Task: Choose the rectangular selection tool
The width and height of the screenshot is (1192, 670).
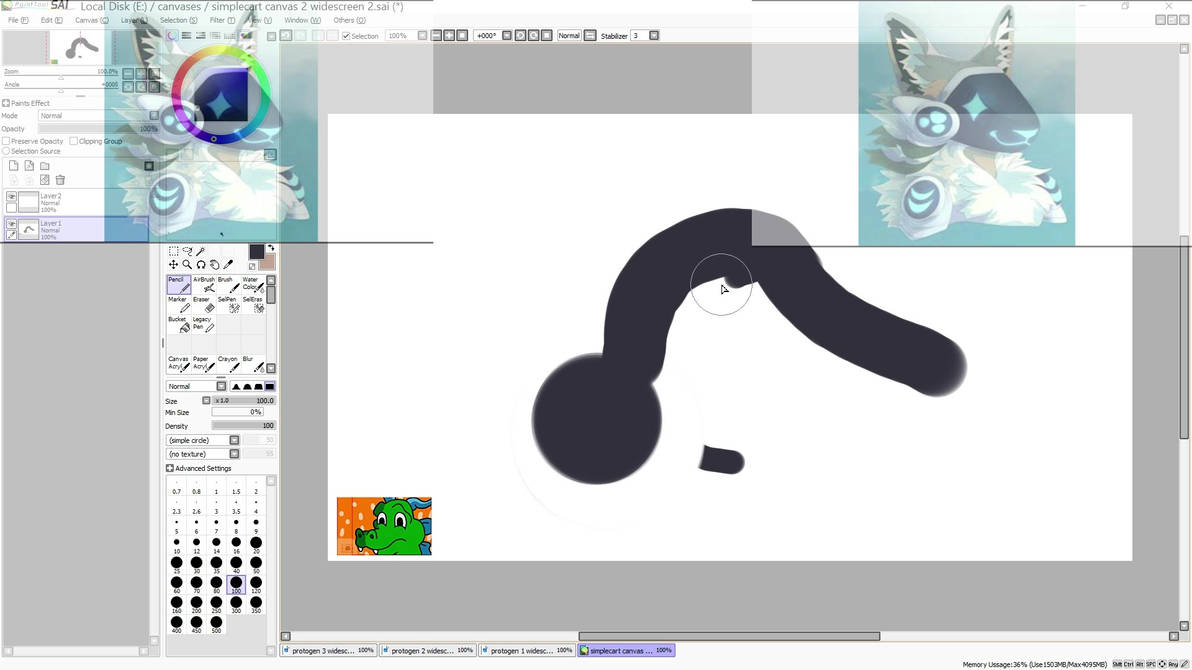Action: coord(173,251)
